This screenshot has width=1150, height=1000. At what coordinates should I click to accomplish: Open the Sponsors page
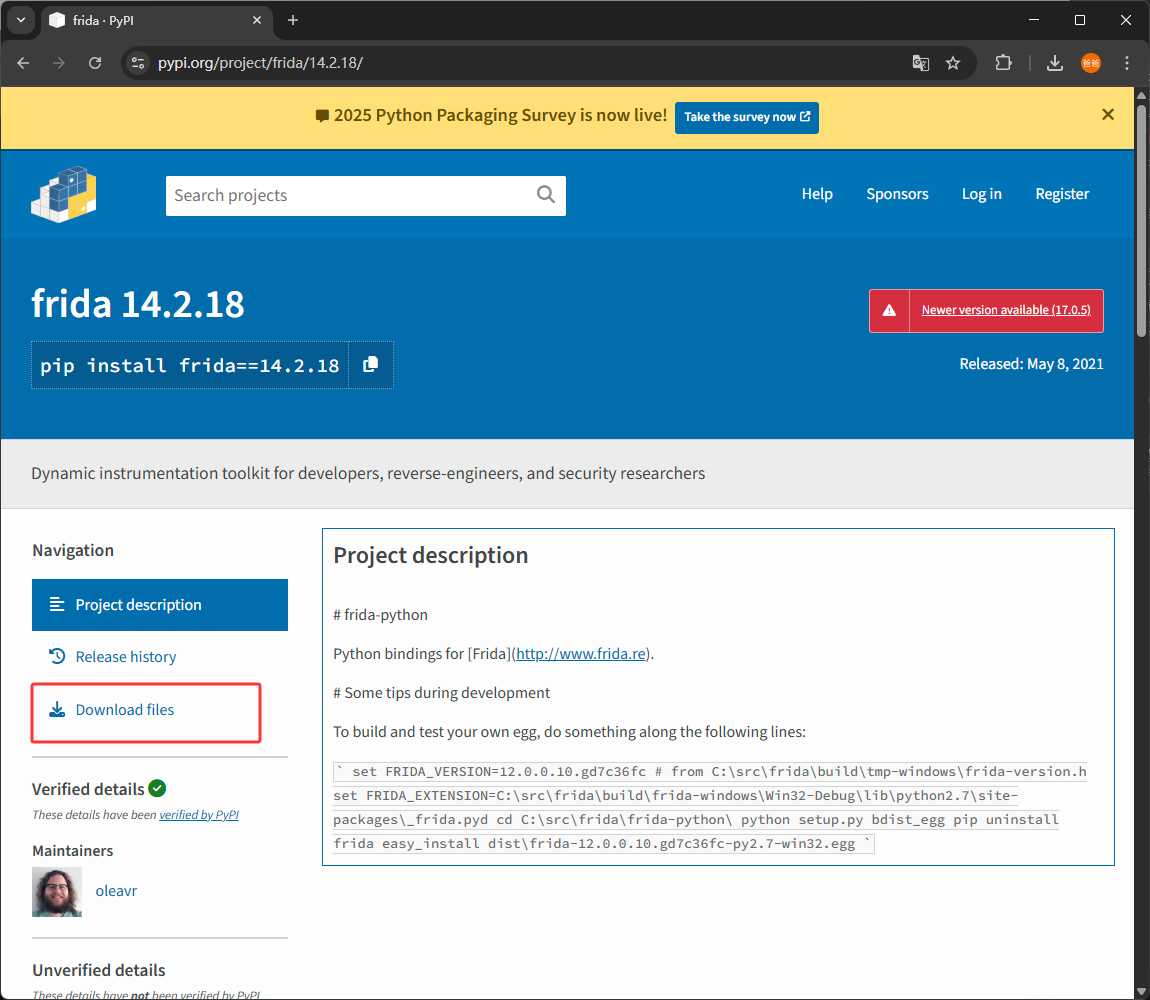[x=897, y=194]
